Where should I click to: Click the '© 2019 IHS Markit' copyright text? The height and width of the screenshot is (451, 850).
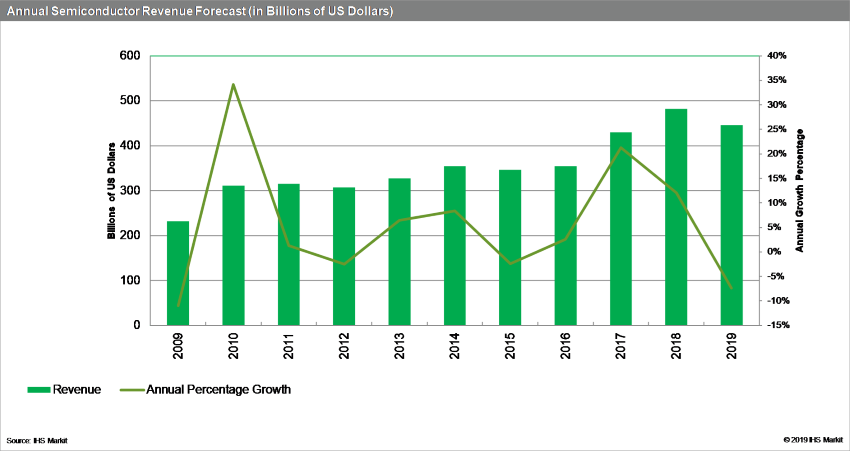pyautogui.click(x=813, y=441)
